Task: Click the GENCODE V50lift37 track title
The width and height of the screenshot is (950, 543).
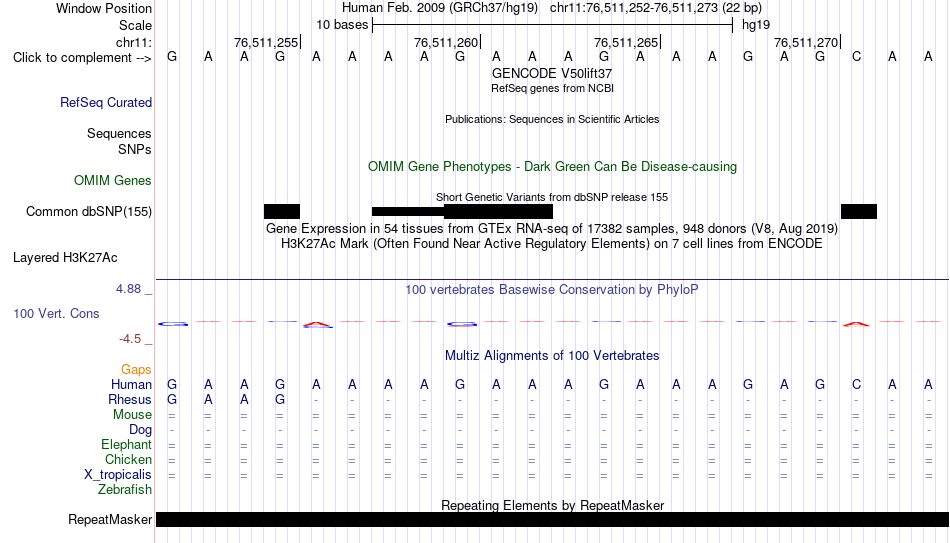Action: click(552, 73)
